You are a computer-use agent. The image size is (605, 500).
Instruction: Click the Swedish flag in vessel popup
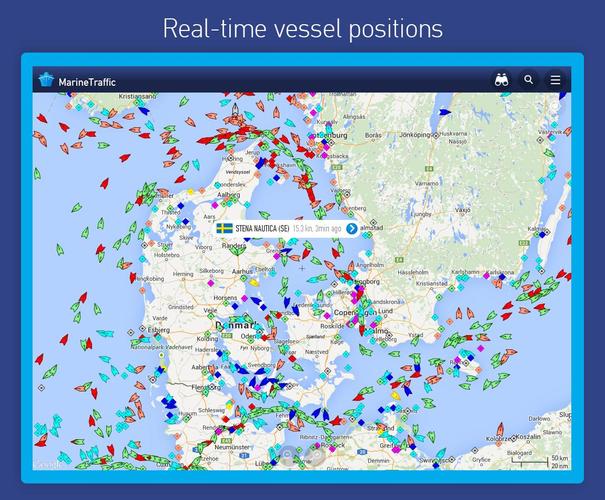coord(224,228)
